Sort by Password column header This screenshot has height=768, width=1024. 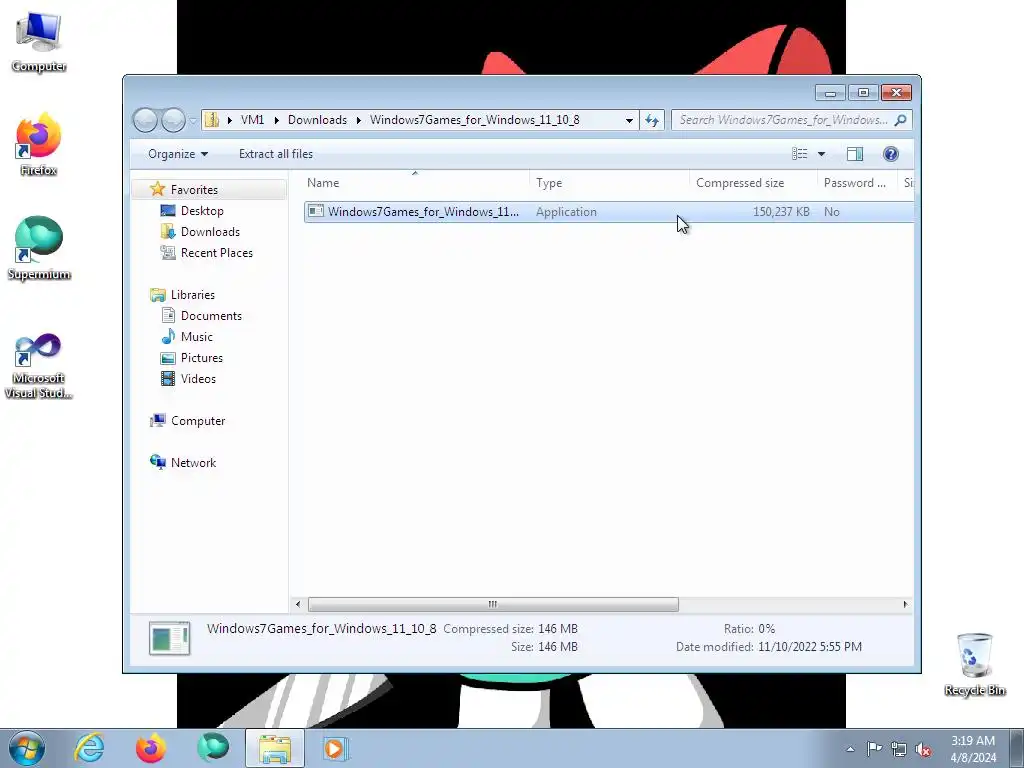[857, 183]
